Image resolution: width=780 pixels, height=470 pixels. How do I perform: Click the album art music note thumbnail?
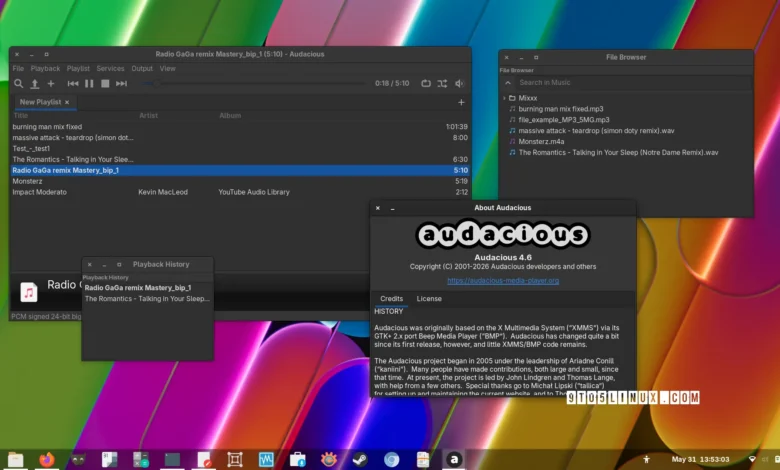29,292
